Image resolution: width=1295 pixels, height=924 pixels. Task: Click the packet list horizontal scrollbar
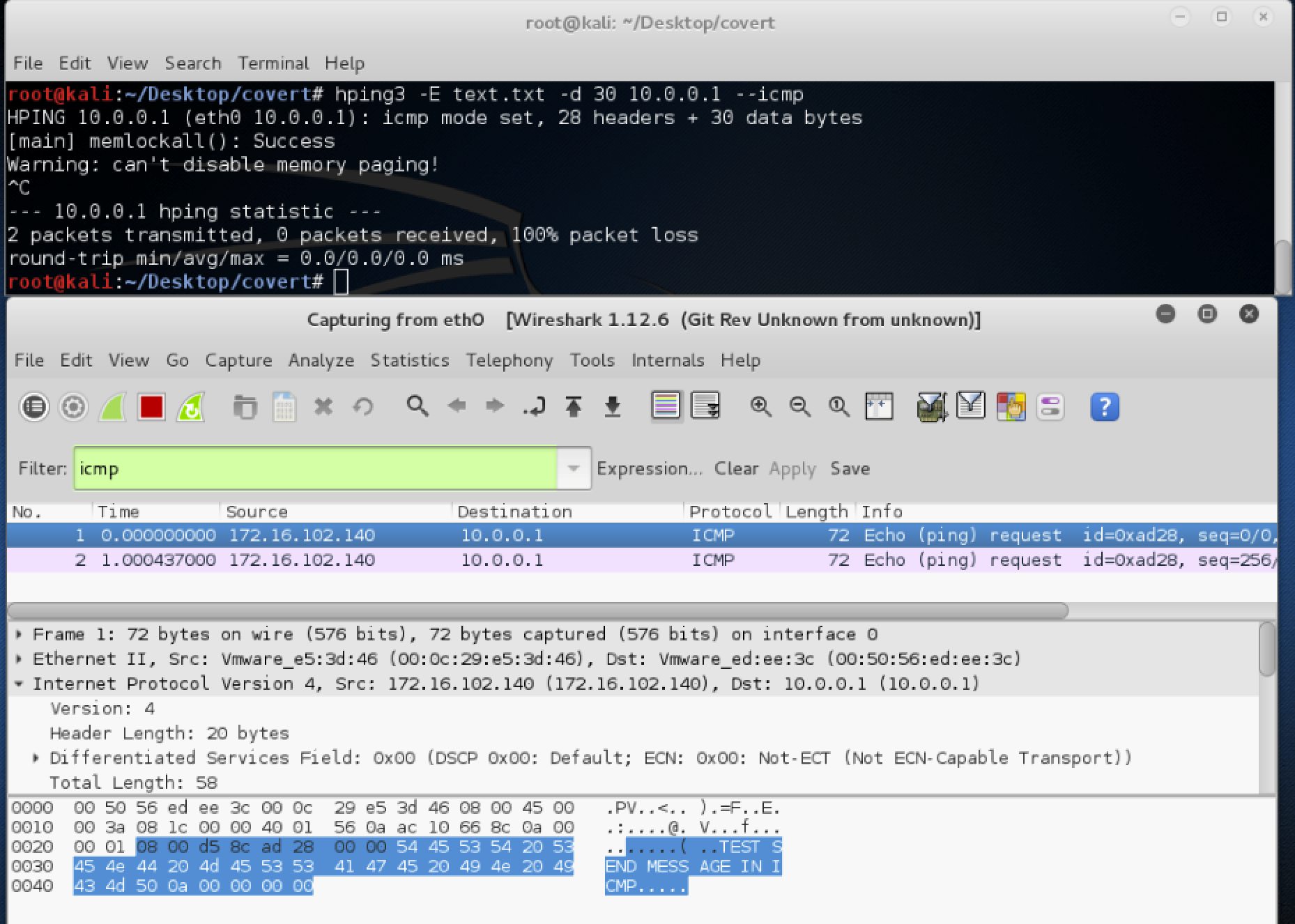(x=538, y=611)
